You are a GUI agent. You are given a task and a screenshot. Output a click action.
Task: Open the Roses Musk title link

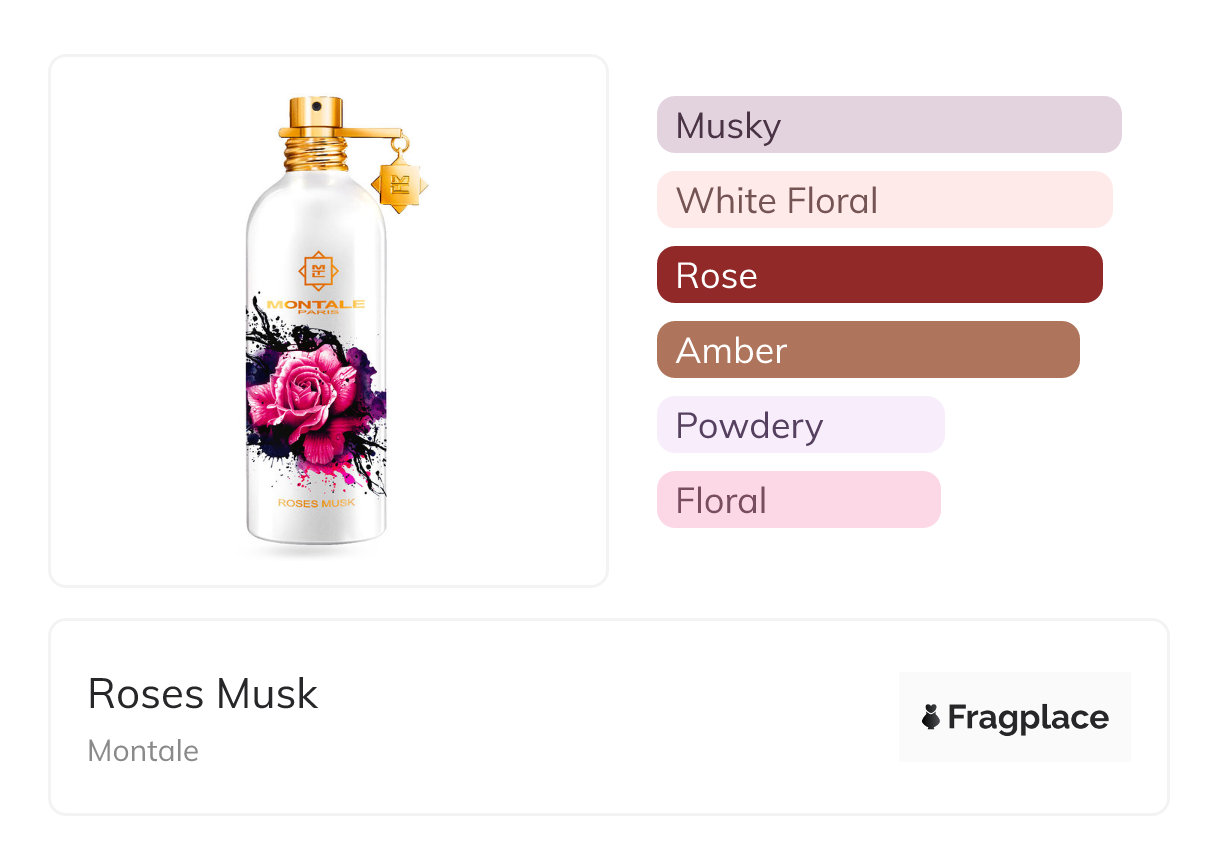point(203,694)
